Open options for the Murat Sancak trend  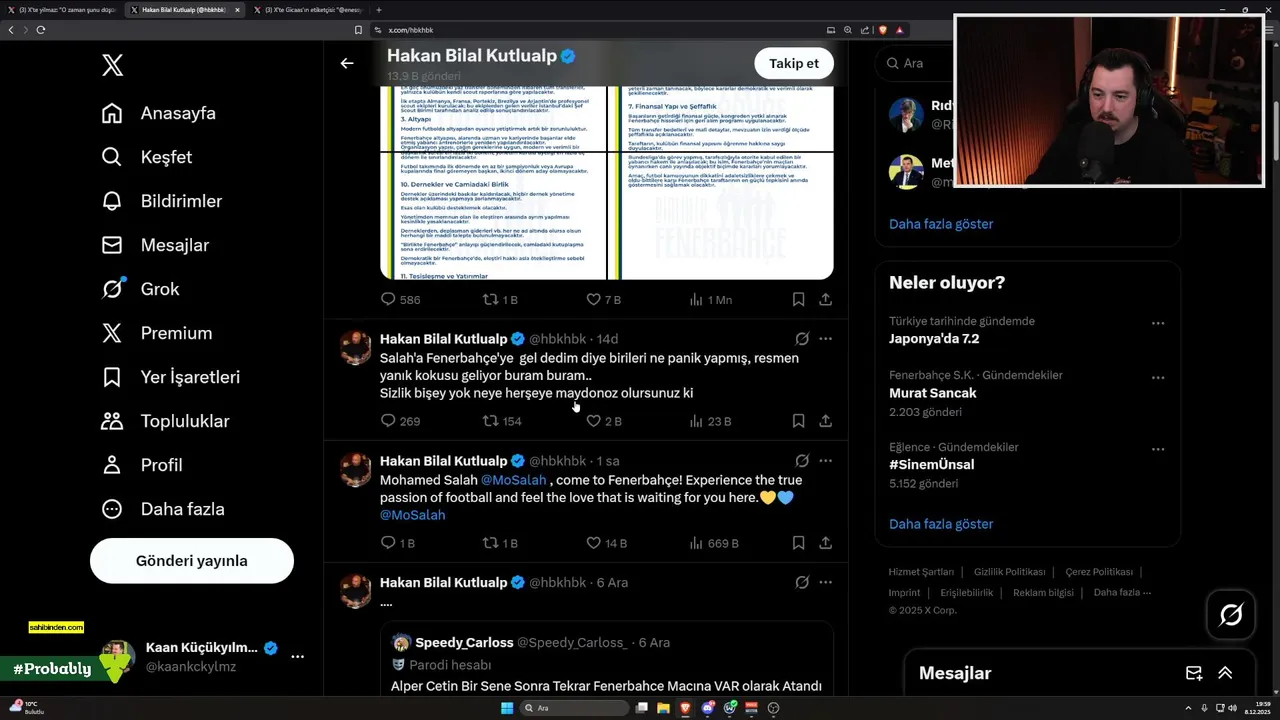click(x=1158, y=377)
